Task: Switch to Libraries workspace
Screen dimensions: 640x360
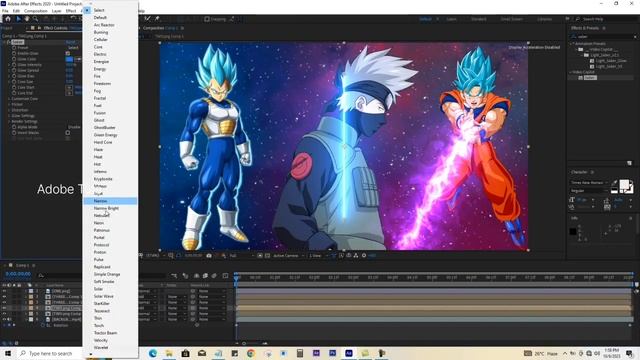Action: [544, 19]
